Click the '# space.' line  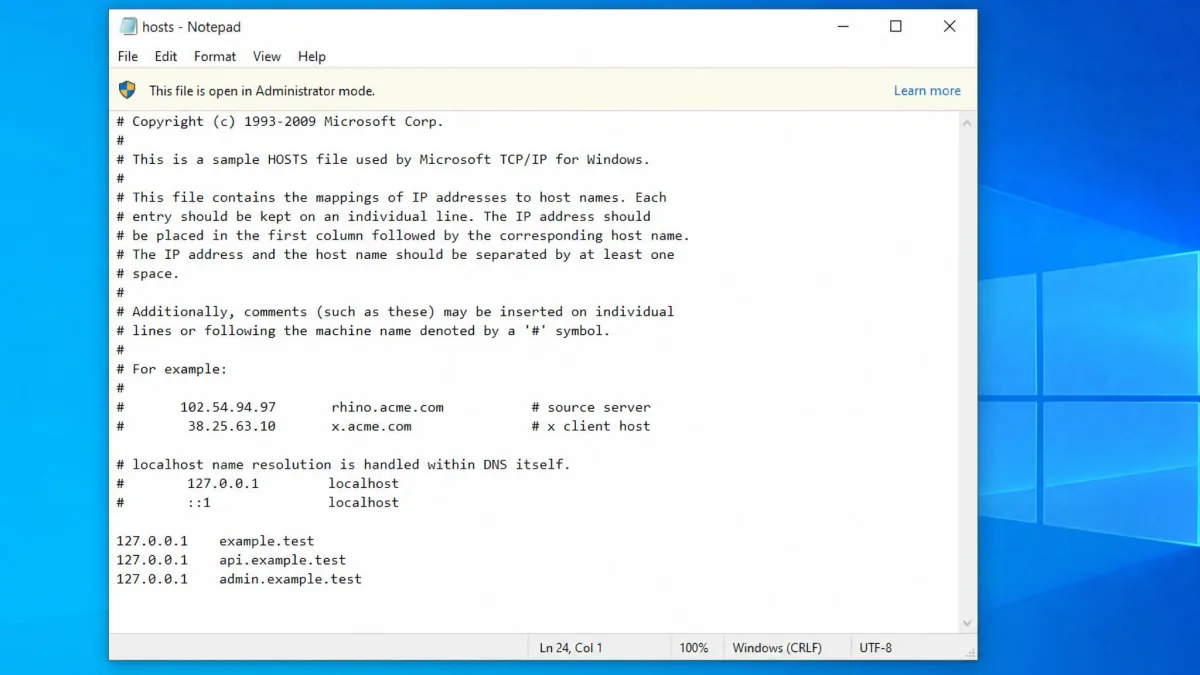pos(148,274)
